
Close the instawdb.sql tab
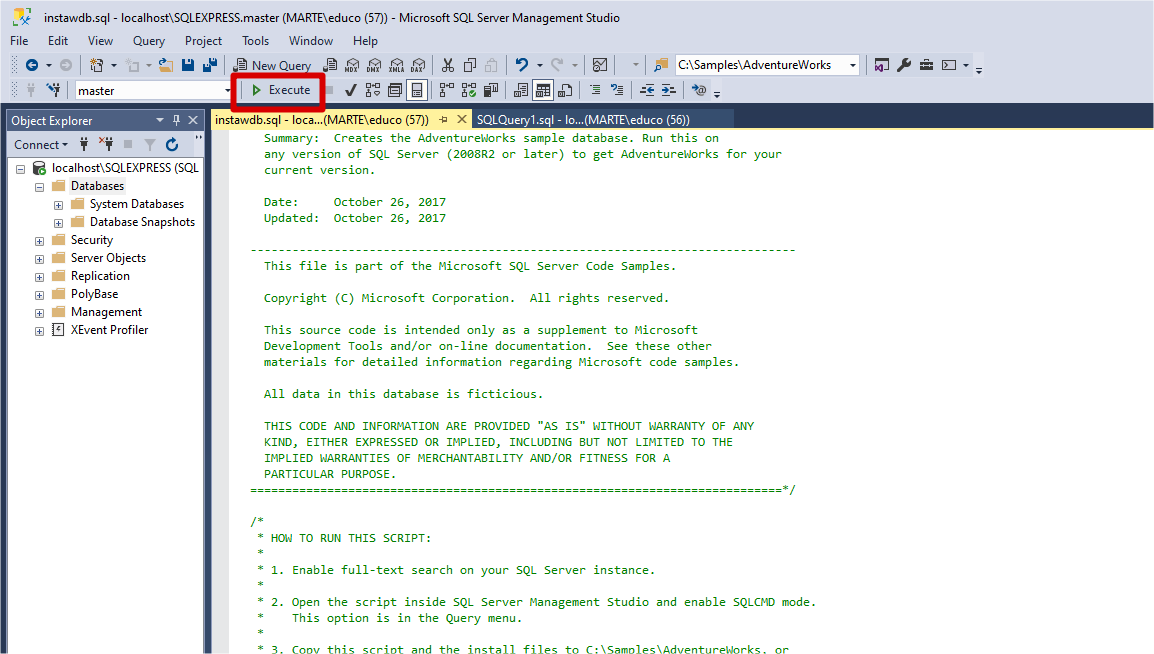(x=461, y=119)
